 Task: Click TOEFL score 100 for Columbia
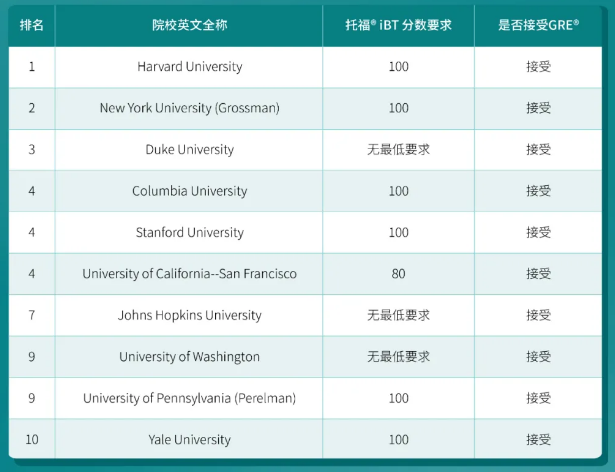pos(398,191)
